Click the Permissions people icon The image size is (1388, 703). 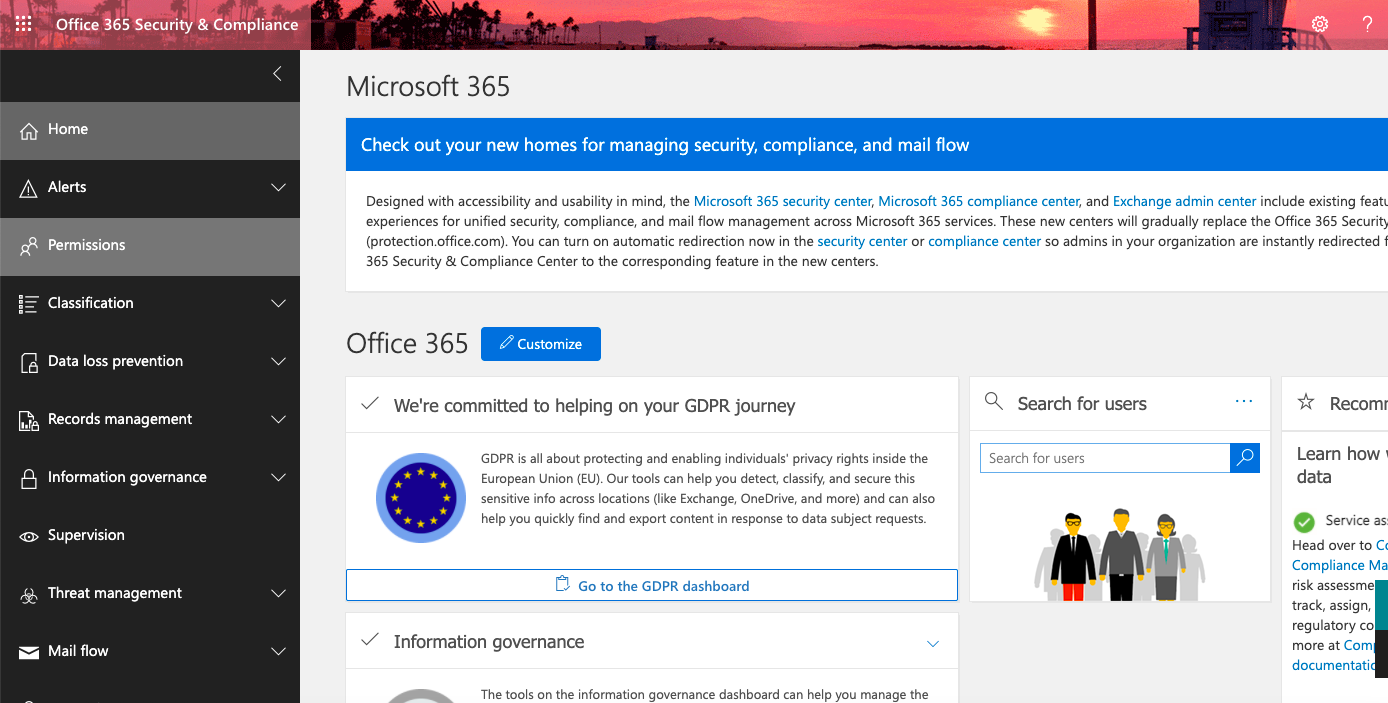(x=29, y=246)
